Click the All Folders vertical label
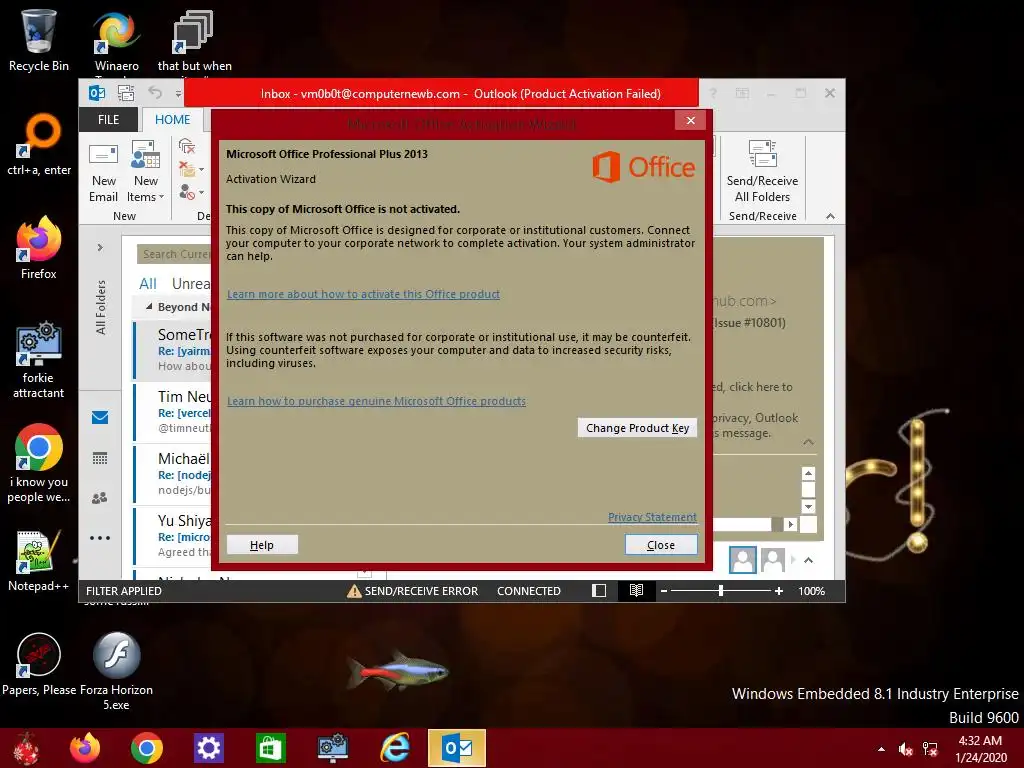1024x768 pixels. pyautogui.click(x=101, y=307)
